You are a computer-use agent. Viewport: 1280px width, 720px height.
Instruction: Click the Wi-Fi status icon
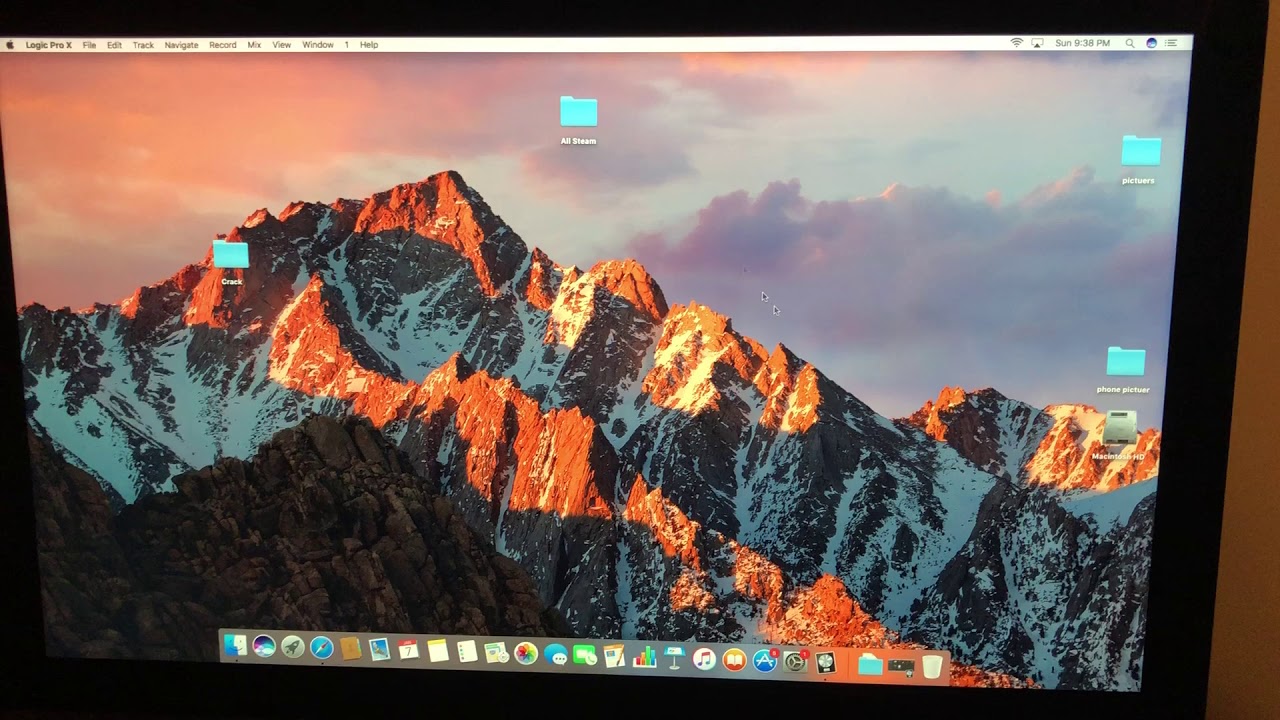[1017, 43]
